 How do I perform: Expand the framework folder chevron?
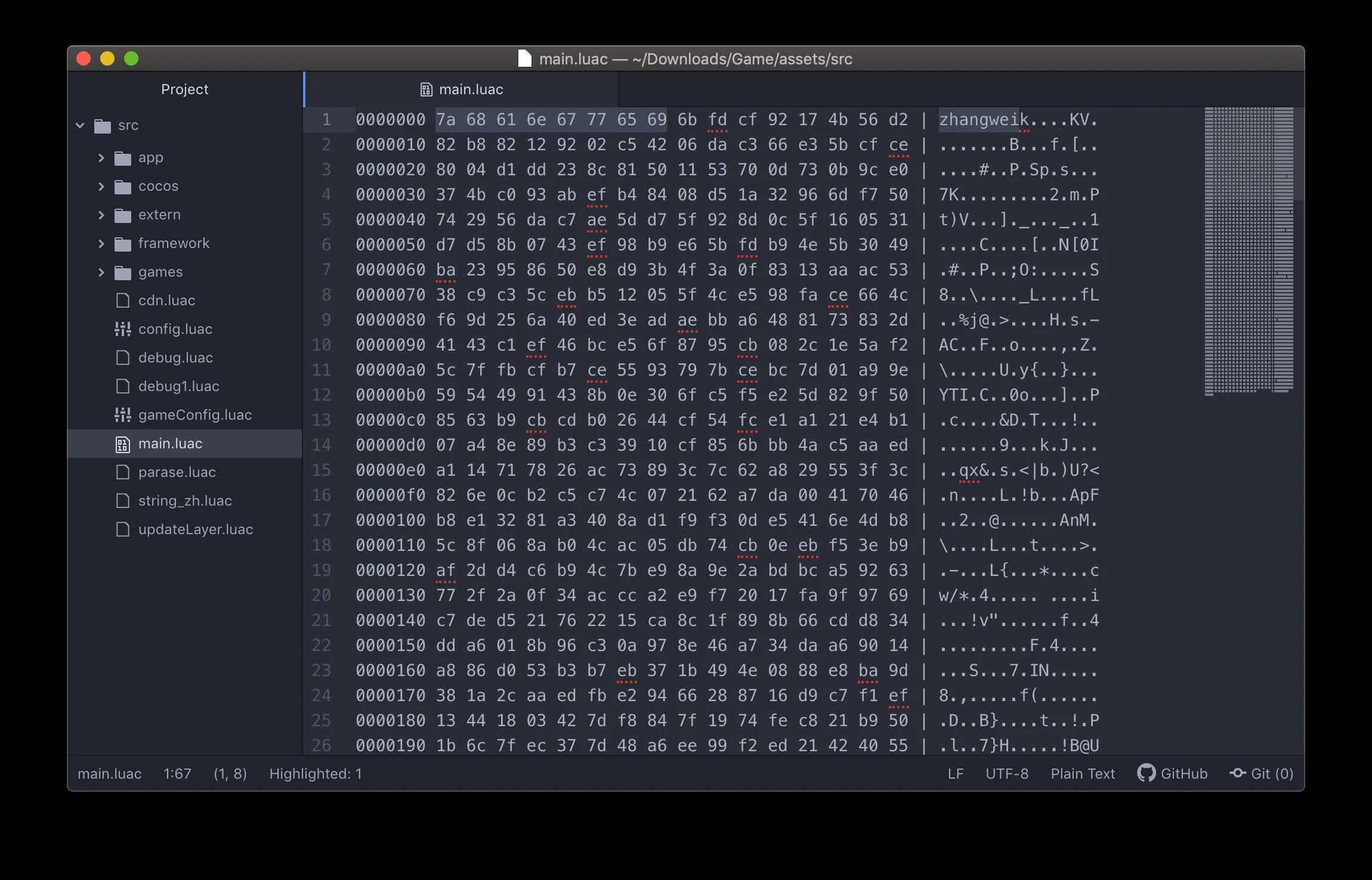click(101, 244)
